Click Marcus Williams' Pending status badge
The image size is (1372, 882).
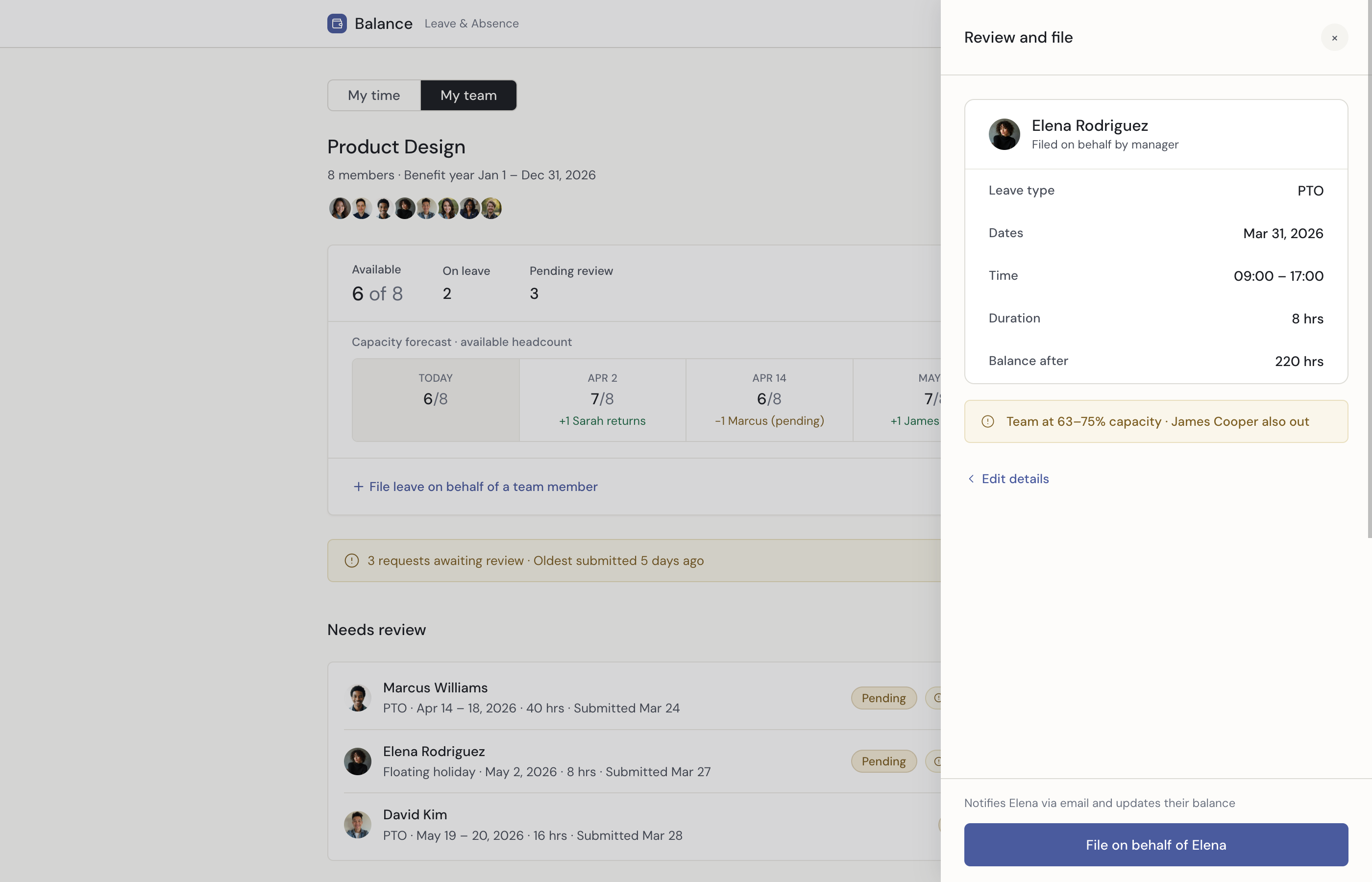[x=883, y=698]
